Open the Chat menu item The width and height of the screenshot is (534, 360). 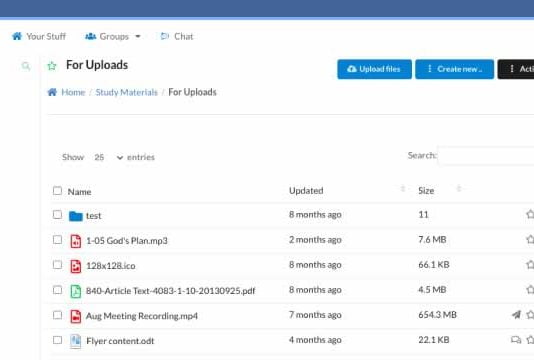pos(177,36)
